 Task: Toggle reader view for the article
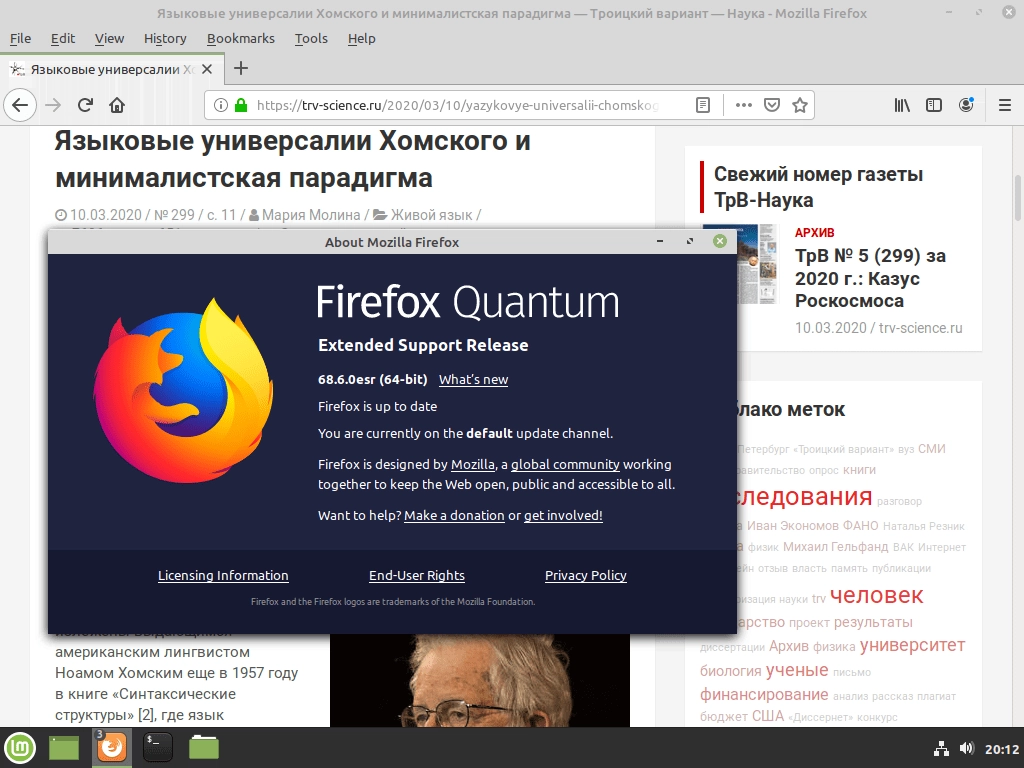coord(703,104)
